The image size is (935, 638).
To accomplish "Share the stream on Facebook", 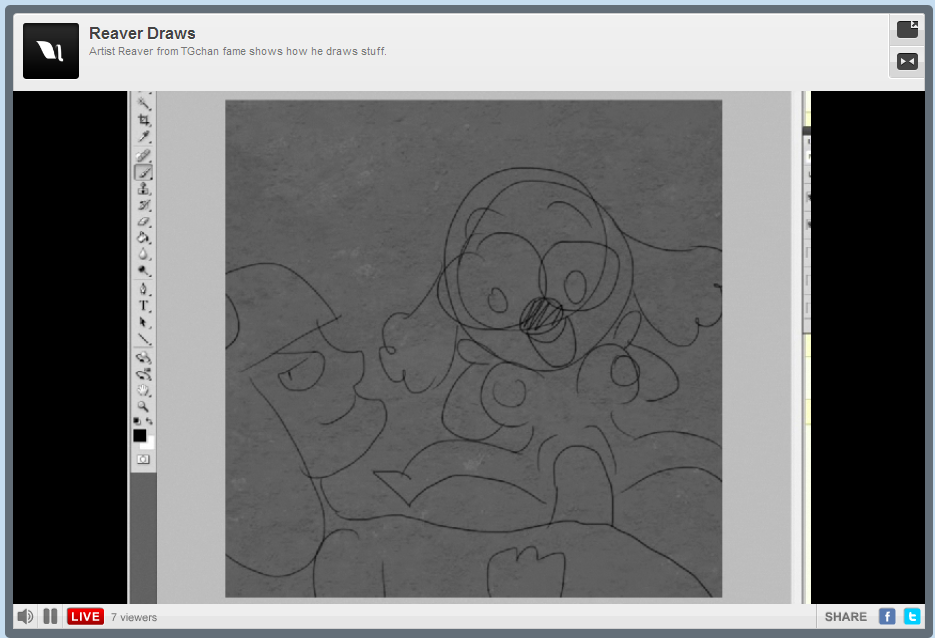I will 887,617.
